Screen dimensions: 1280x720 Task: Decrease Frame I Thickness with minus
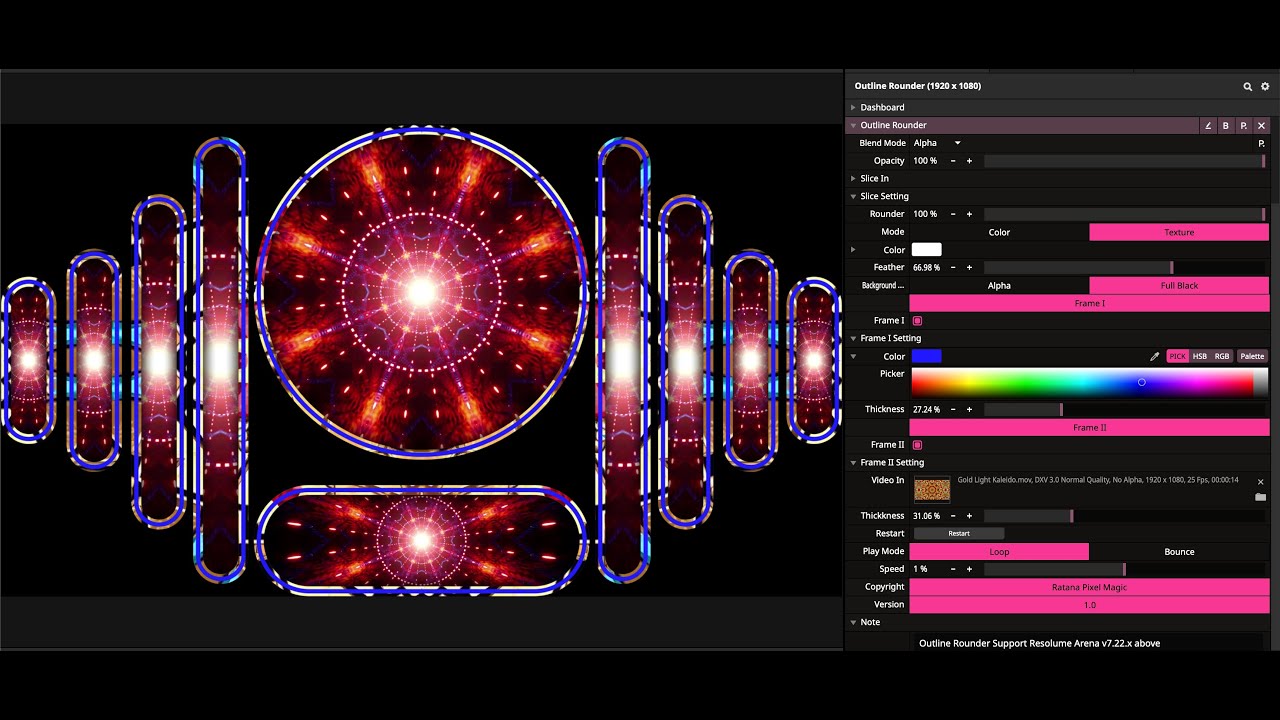(953, 410)
